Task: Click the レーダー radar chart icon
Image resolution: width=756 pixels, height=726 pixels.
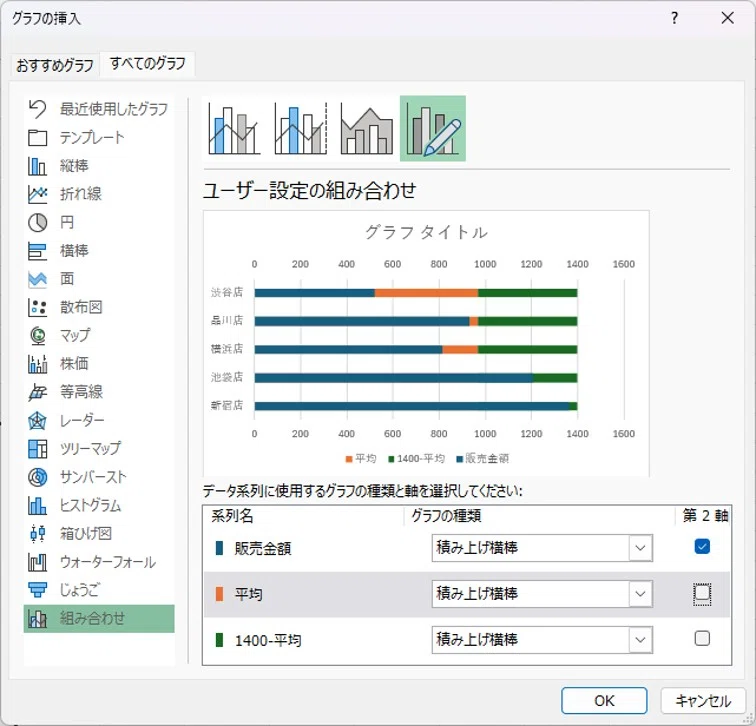Action: (x=37, y=421)
